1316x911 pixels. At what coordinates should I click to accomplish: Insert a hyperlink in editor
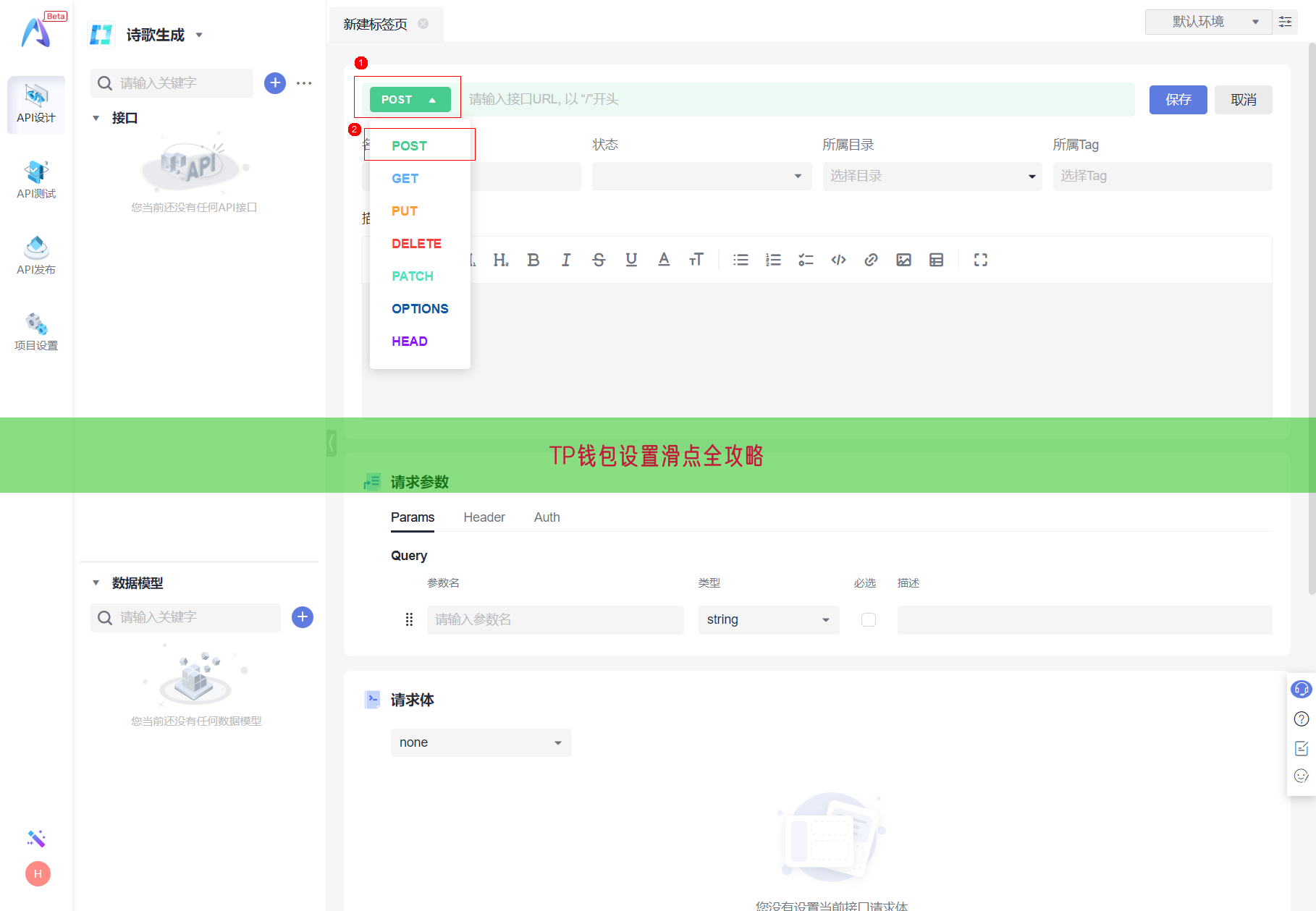[x=871, y=260]
